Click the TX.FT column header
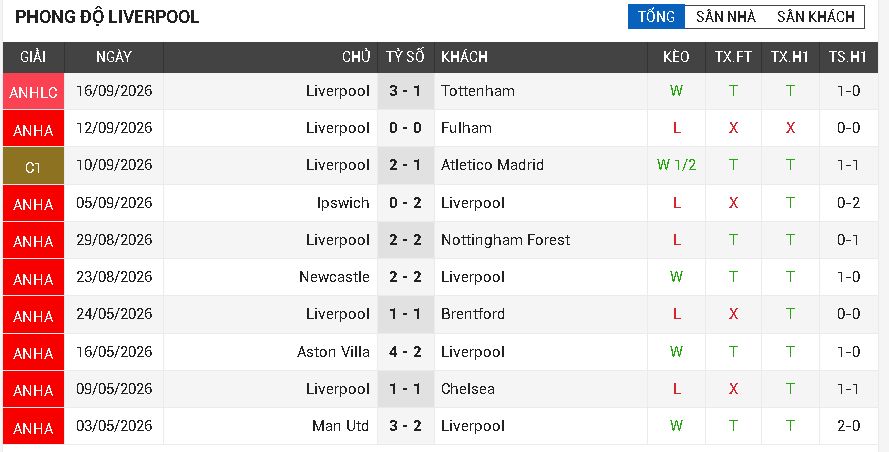The image size is (889, 452). (733, 57)
